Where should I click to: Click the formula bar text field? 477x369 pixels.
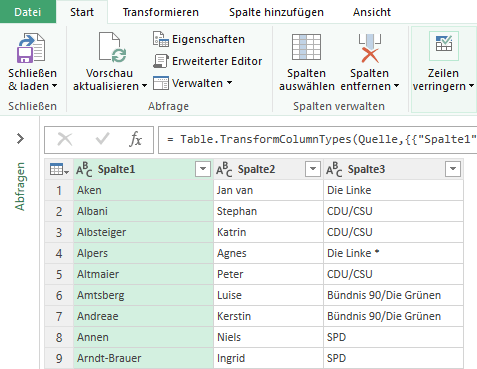click(x=318, y=139)
